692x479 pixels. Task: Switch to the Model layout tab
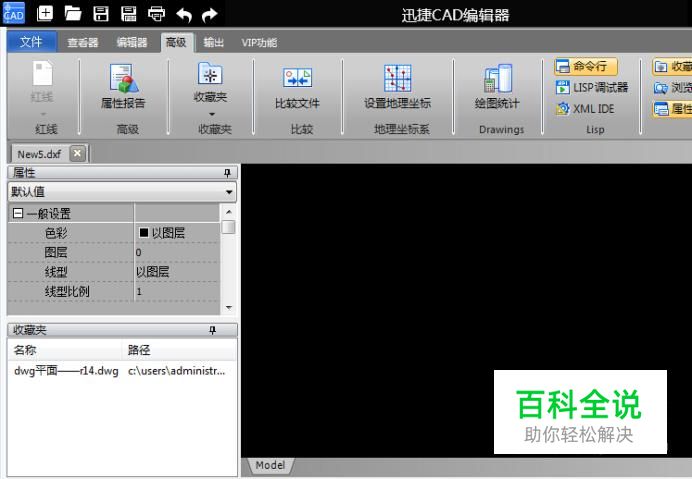tap(270, 465)
